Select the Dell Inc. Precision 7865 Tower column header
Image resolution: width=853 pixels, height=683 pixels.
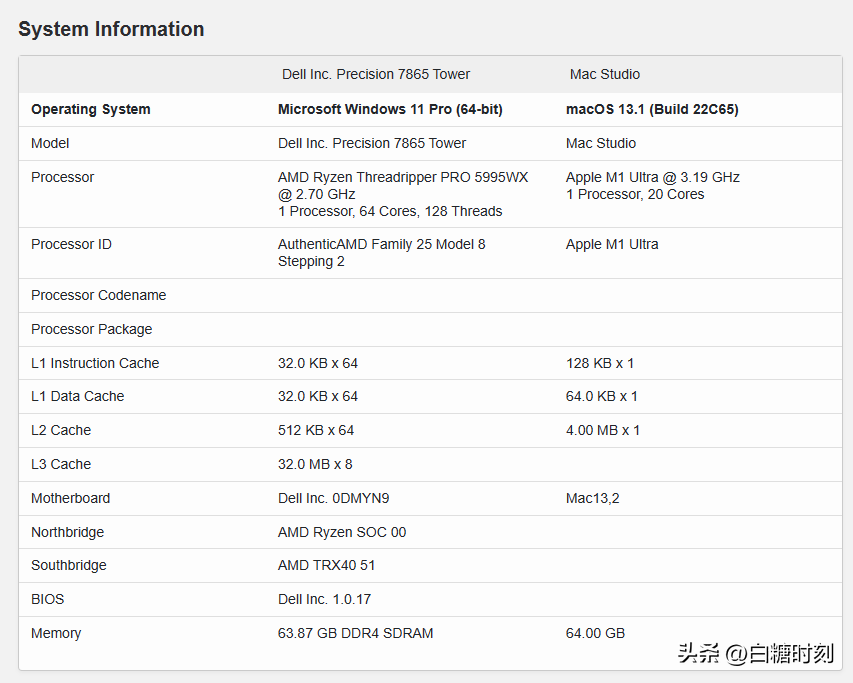[x=376, y=74]
